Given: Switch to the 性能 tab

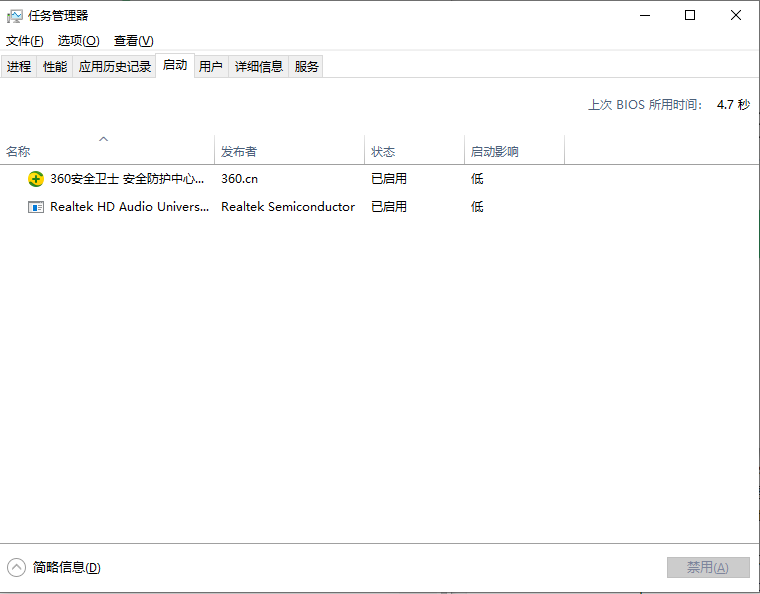Looking at the screenshot, I should (x=55, y=66).
